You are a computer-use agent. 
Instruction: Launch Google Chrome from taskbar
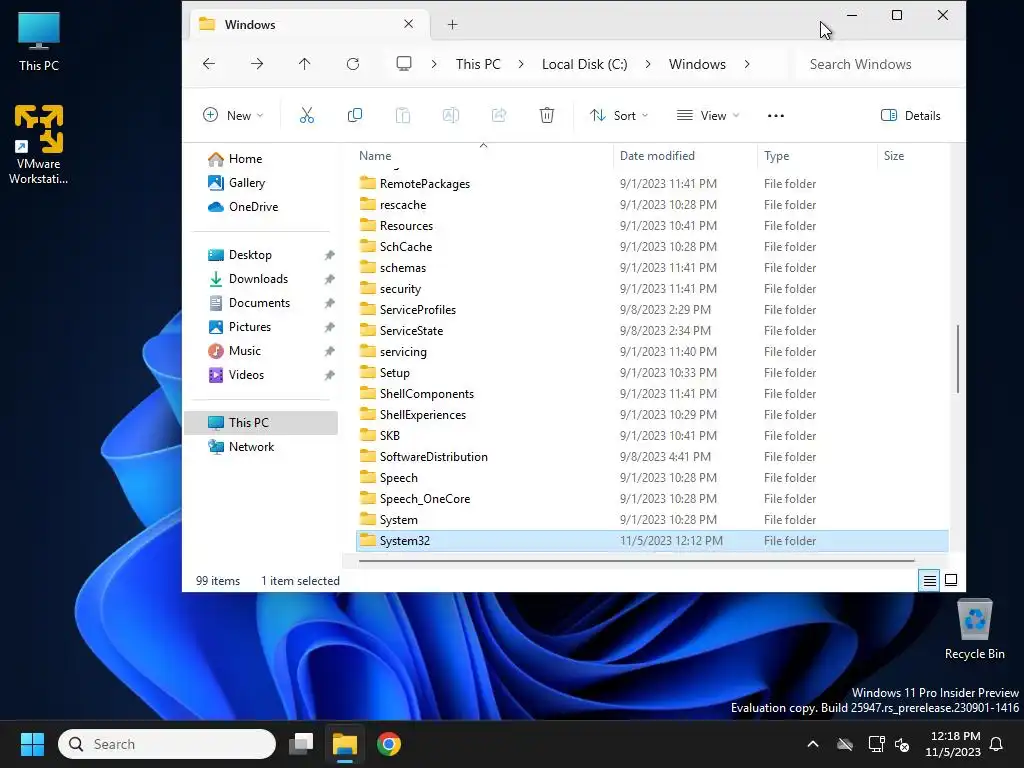389,744
